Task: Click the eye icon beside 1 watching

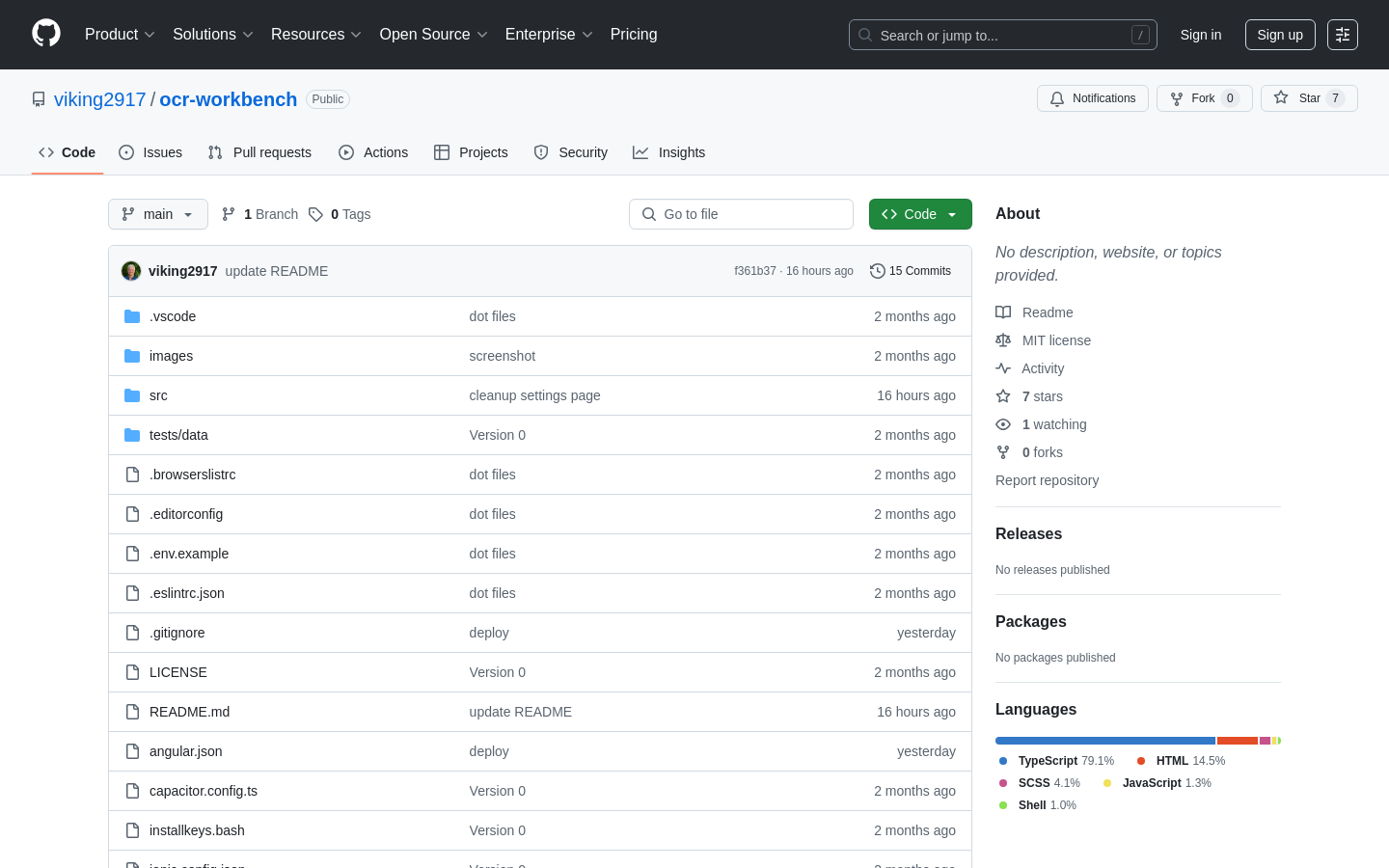Action: (x=1003, y=424)
